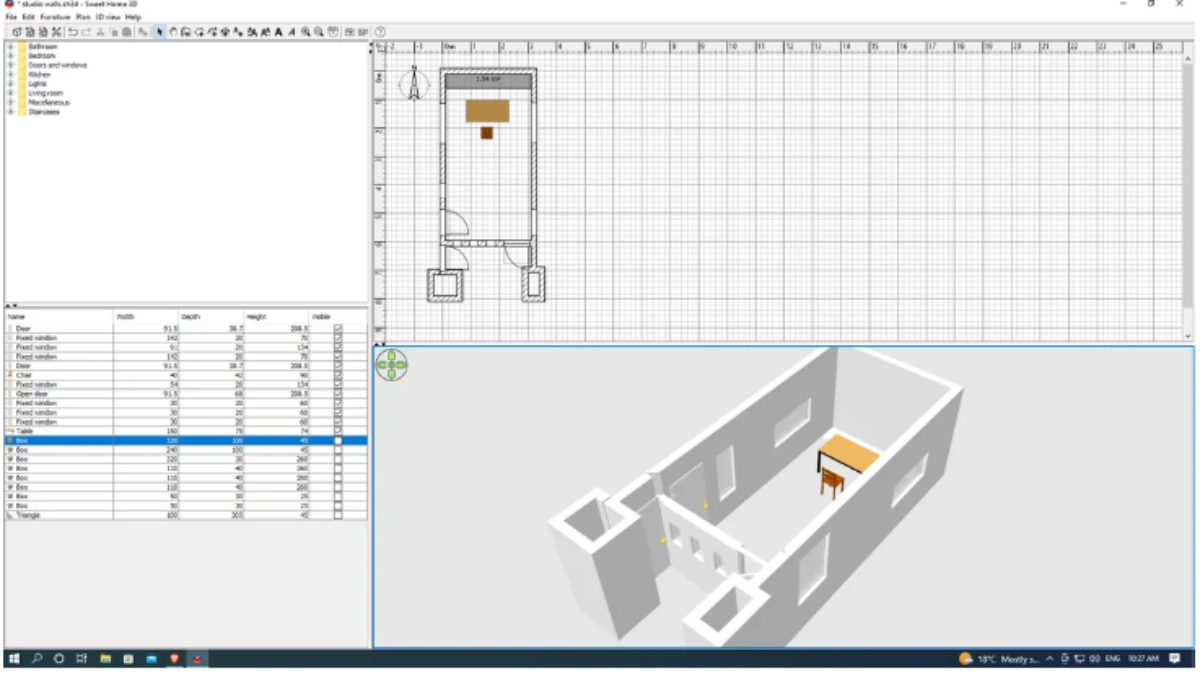Image resolution: width=1200 pixels, height=676 pixels.
Task: Click the 3D view navigation arrows control
Action: pos(392,364)
